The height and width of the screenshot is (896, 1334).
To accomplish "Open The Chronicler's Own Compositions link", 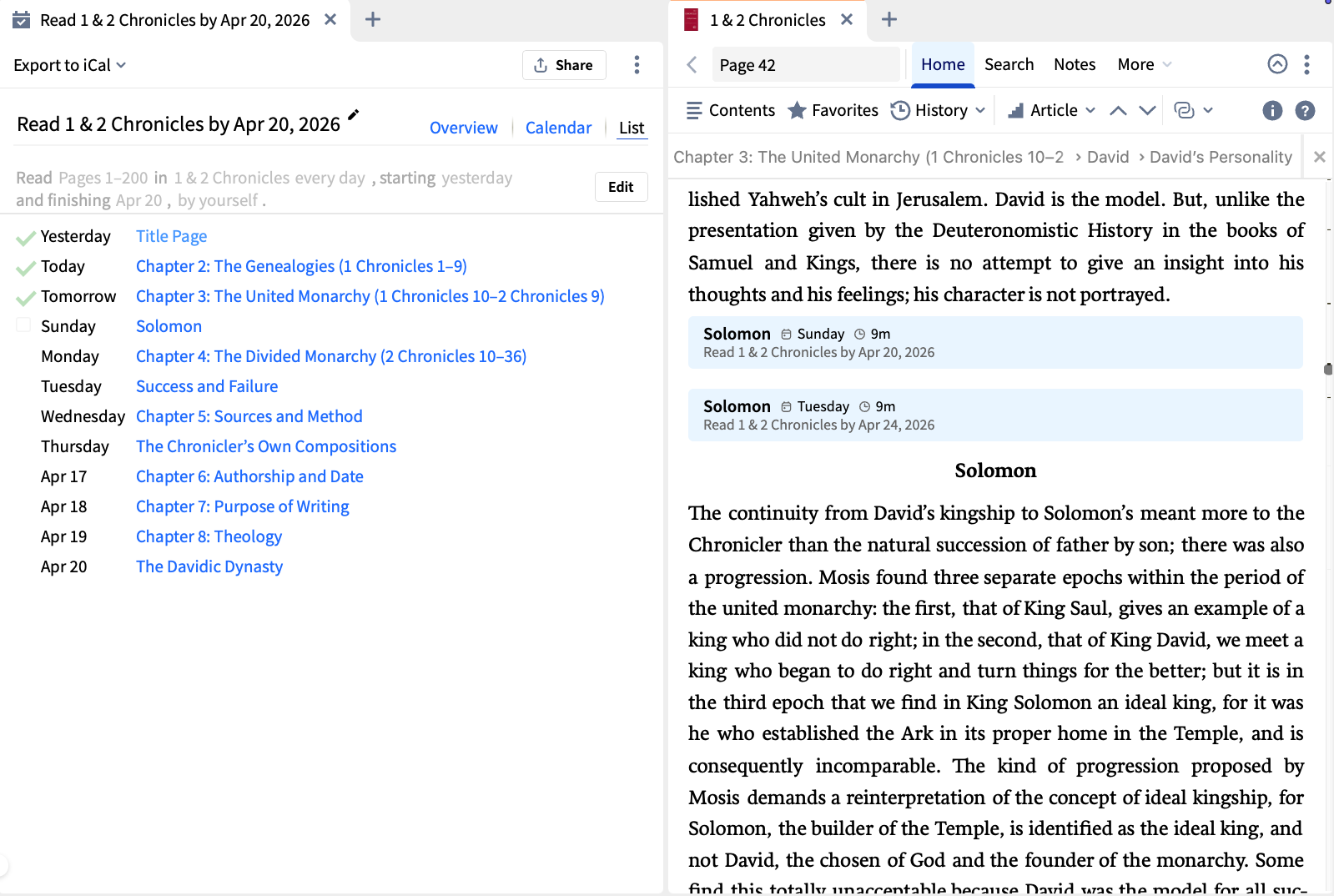I will [x=266, y=446].
